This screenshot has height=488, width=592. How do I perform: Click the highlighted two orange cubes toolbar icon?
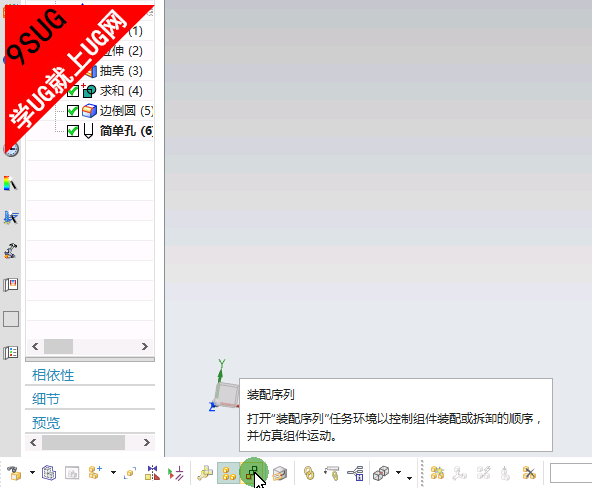click(228, 473)
